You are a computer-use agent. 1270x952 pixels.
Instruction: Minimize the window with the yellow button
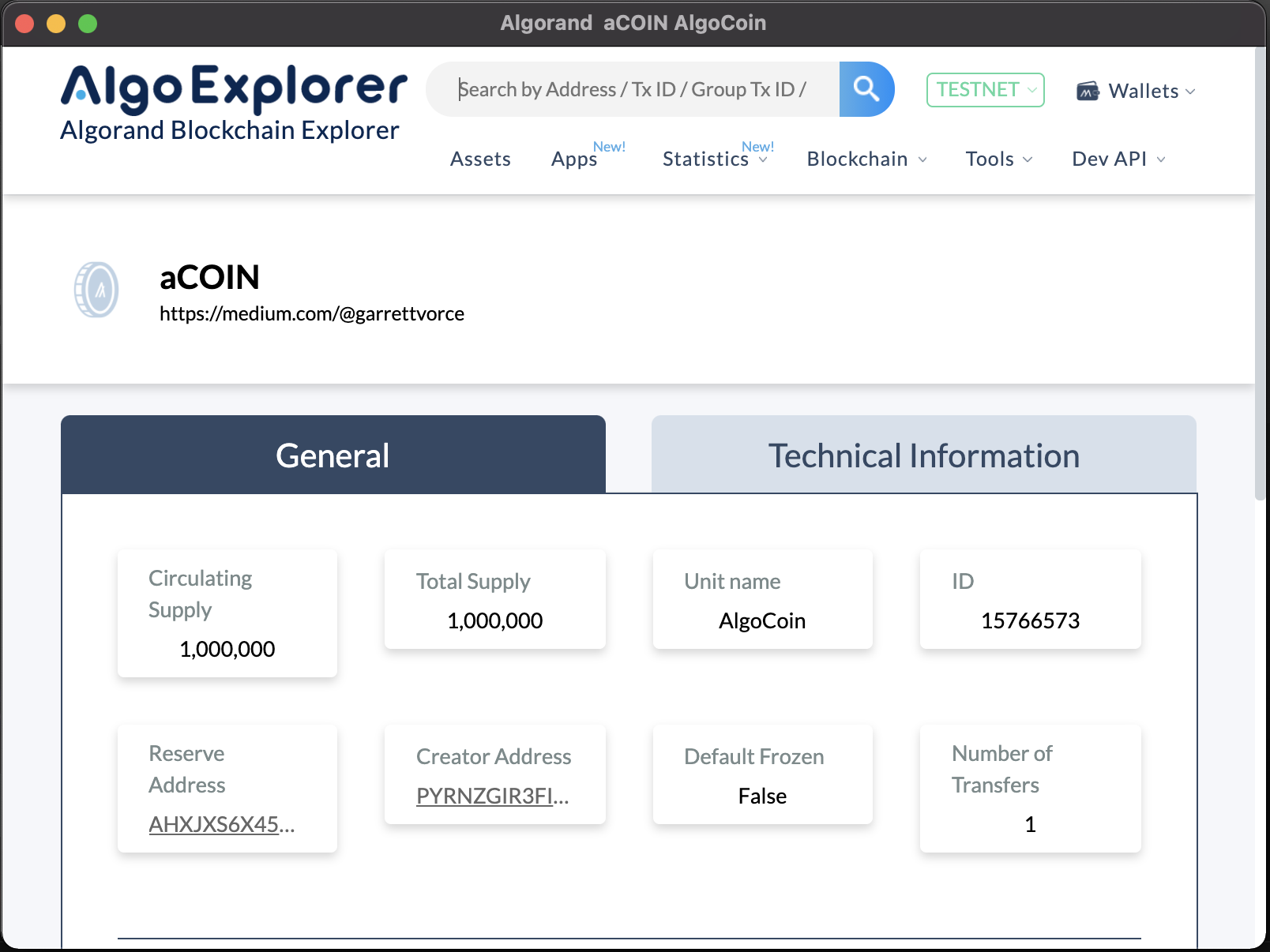56,24
